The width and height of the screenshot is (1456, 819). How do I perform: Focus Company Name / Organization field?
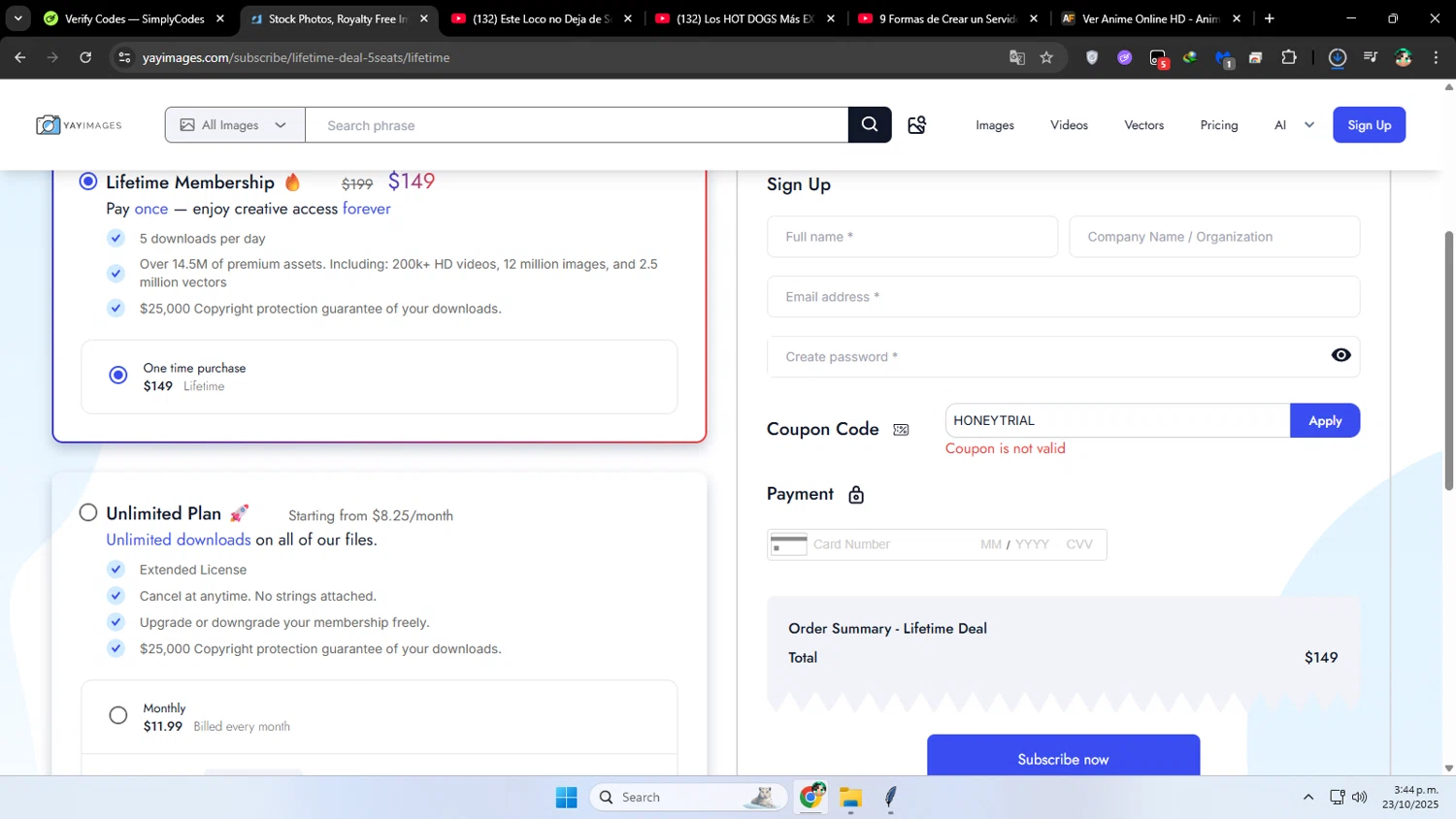pos(1214,237)
